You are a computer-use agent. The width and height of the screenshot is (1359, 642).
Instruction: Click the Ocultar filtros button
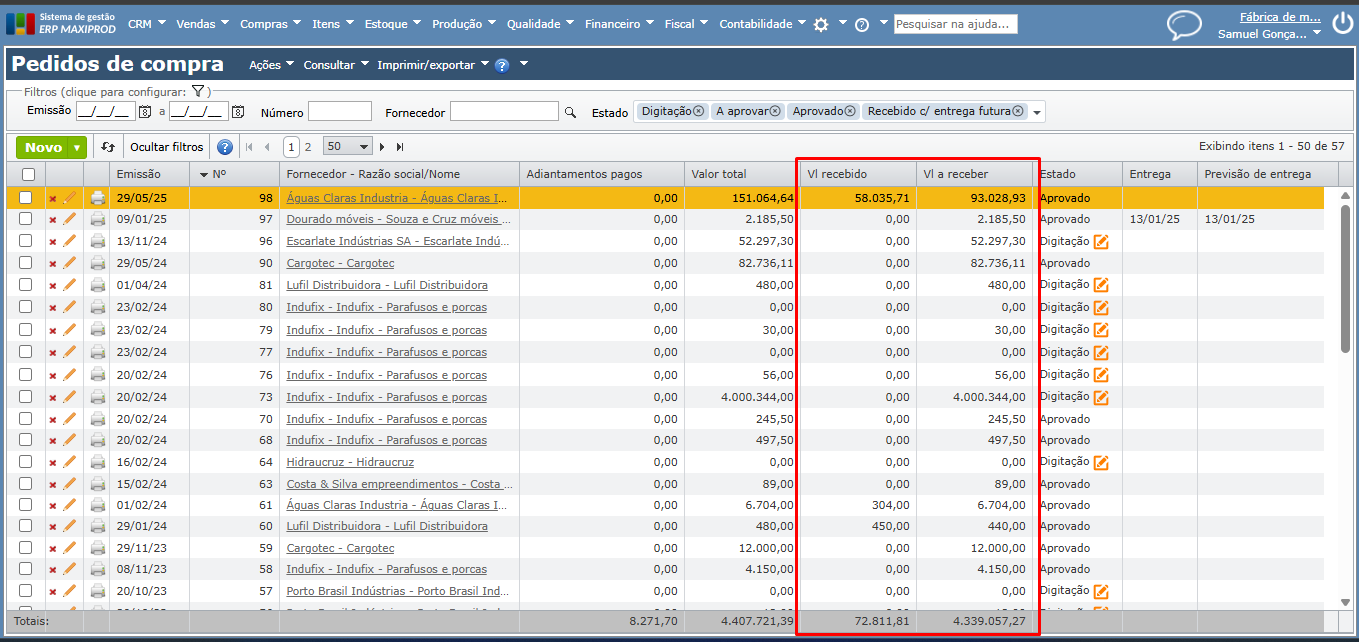point(166,147)
